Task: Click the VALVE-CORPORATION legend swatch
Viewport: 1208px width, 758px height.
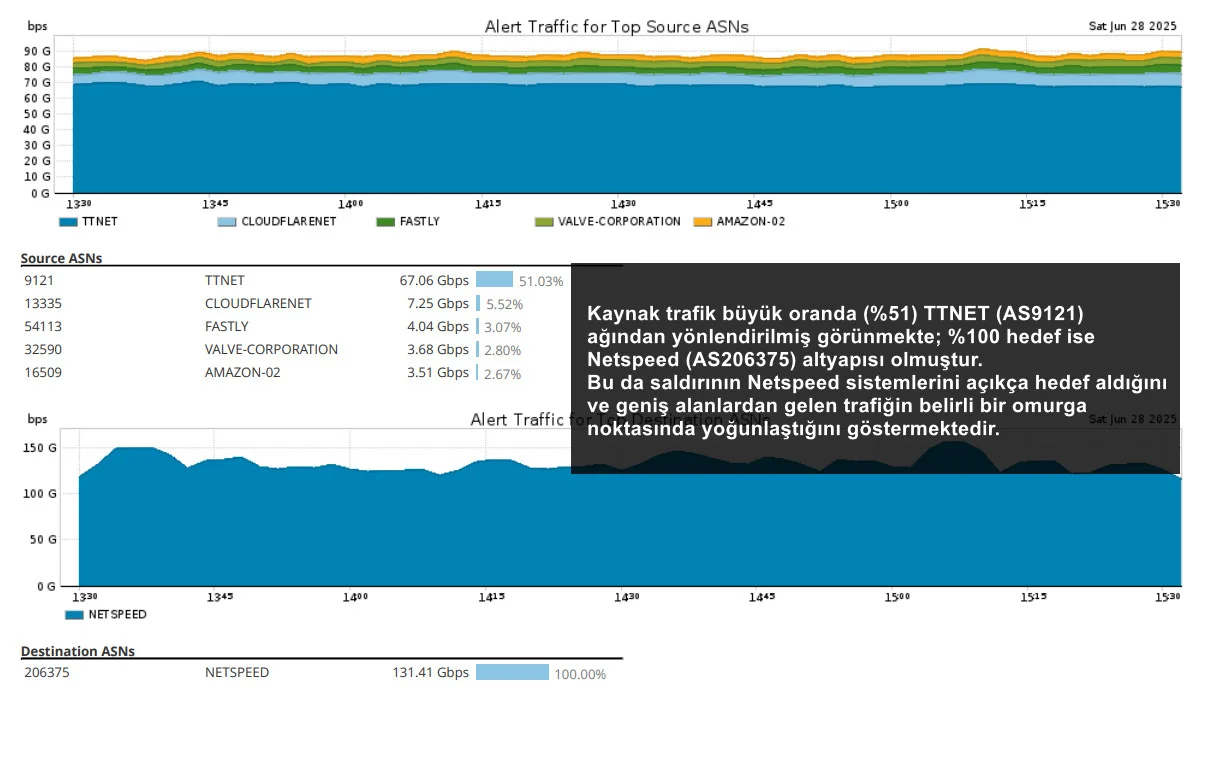Action: 544,221
